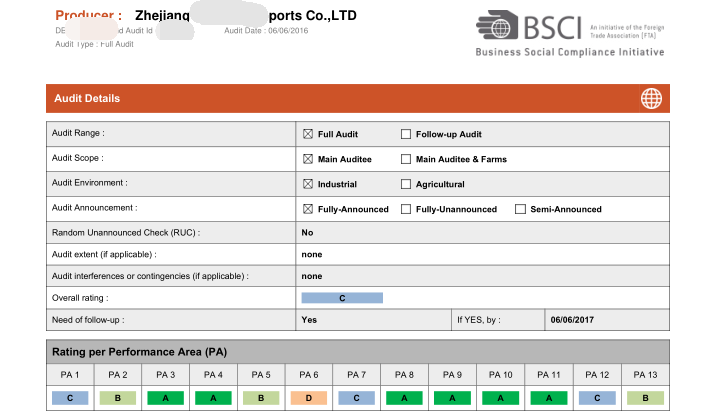Click the PA 3 rating A swatch
This screenshot has width=719, height=418.
(166, 398)
